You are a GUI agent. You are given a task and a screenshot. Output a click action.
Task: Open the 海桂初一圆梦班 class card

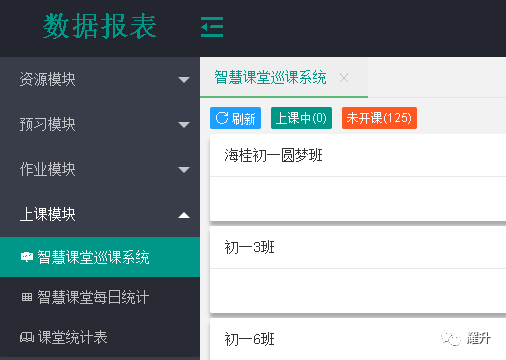(x=358, y=177)
